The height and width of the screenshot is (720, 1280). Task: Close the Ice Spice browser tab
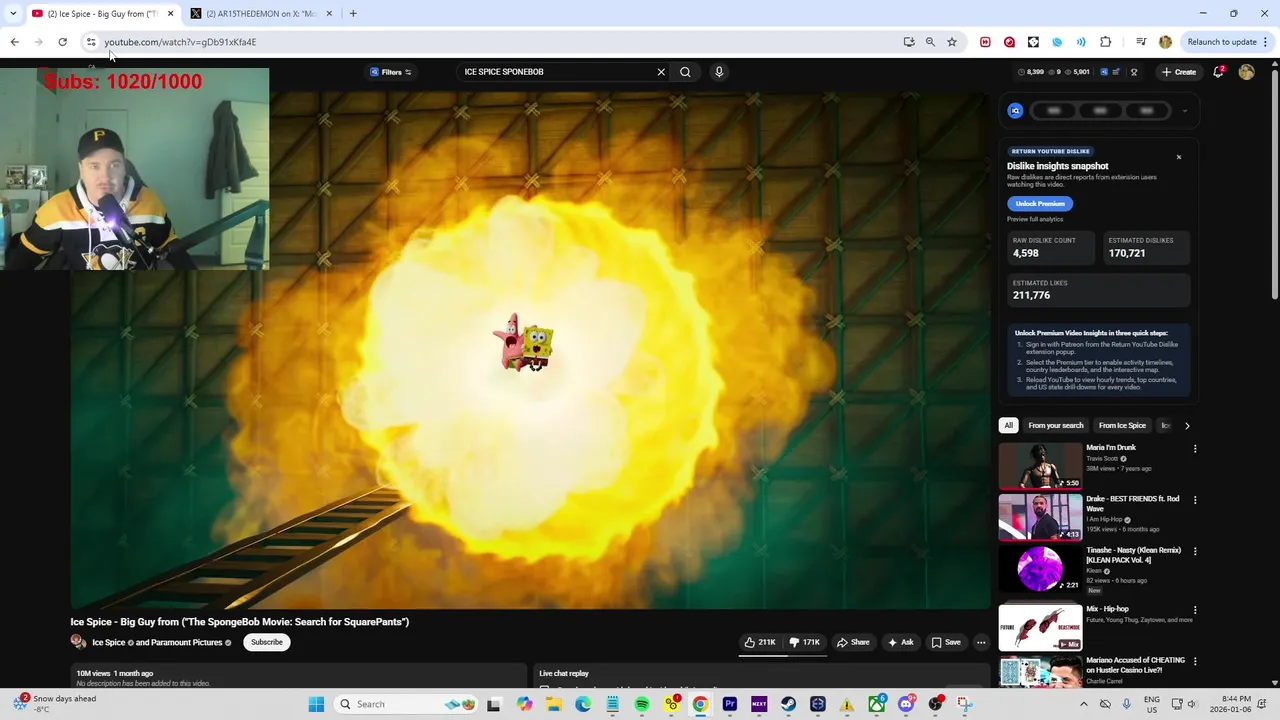click(x=170, y=14)
